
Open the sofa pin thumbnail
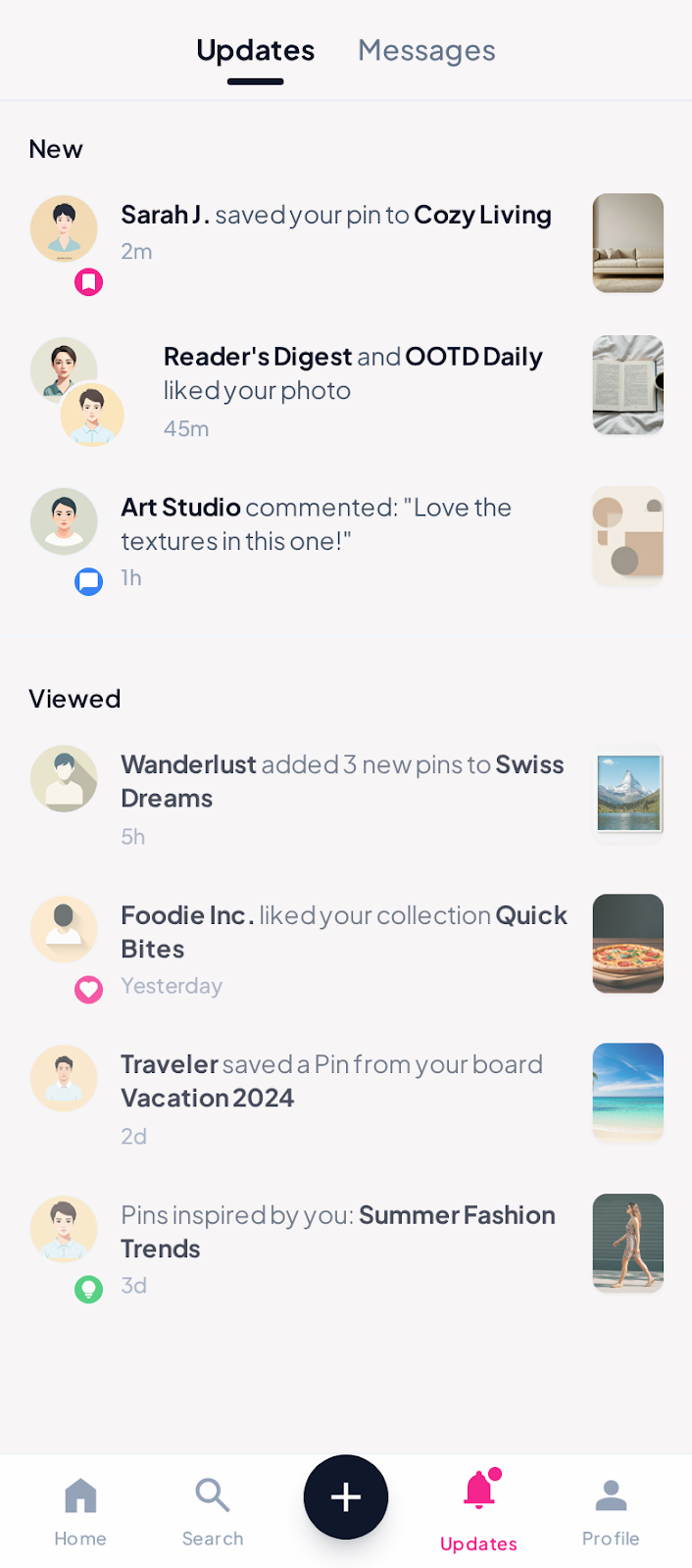pos(628,243)
